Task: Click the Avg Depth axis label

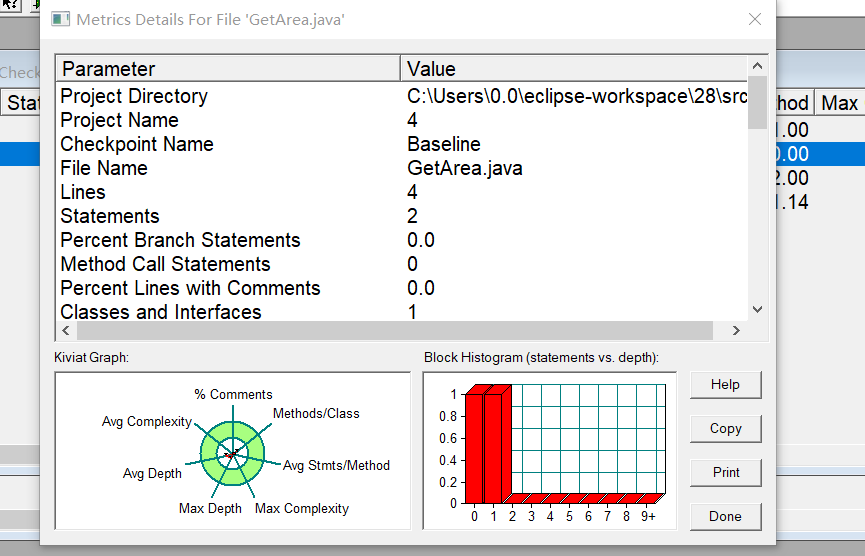Action: (152, 473)
